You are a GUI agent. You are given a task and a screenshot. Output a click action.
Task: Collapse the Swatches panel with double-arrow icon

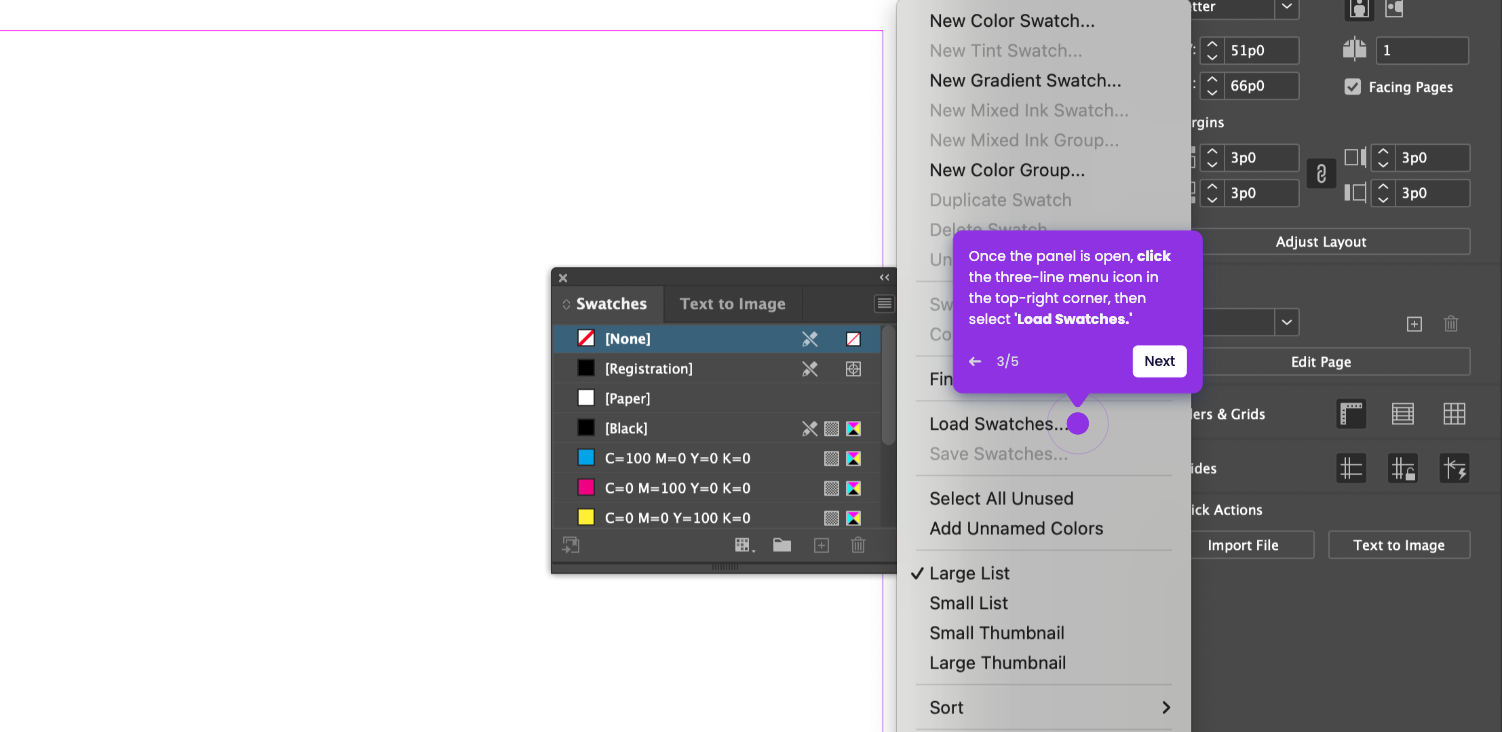pyautogui.click(x=884, y=278)
